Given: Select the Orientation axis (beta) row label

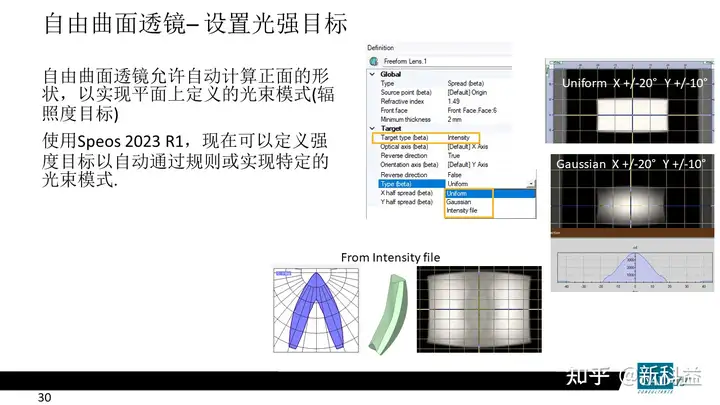Looking at the screenshot, I should pyautogui.click(x=409, y=164).
